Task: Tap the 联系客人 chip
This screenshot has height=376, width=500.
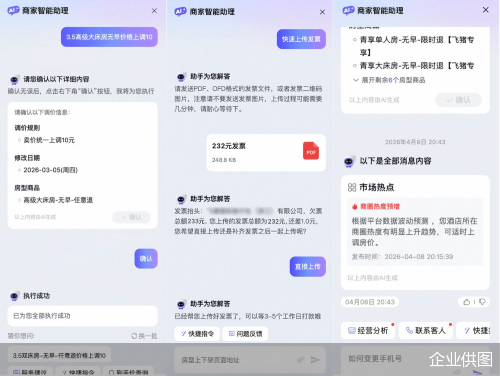Action: [426, 330]
